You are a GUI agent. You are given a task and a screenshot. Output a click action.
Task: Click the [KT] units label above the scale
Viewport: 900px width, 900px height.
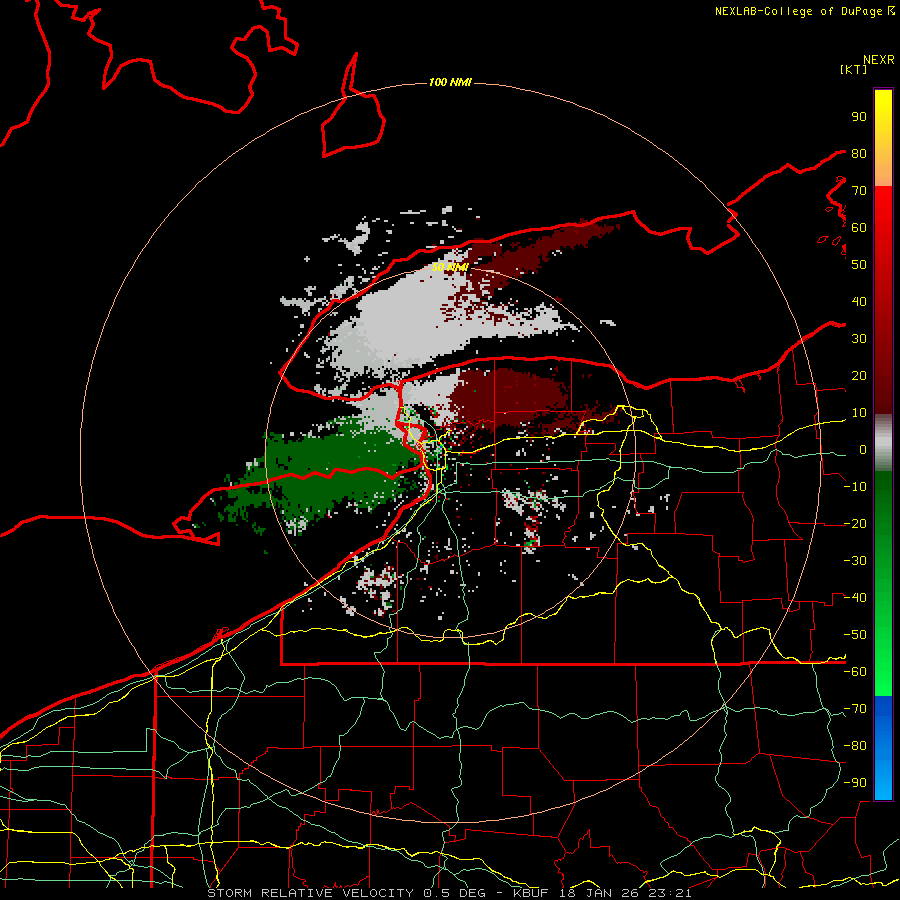point(853,69)
